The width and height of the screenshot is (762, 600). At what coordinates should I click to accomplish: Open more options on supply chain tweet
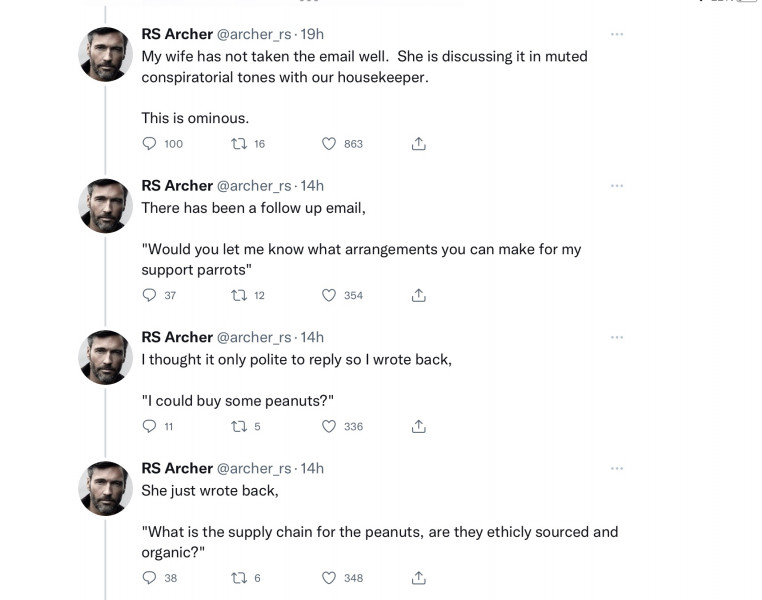617,468
